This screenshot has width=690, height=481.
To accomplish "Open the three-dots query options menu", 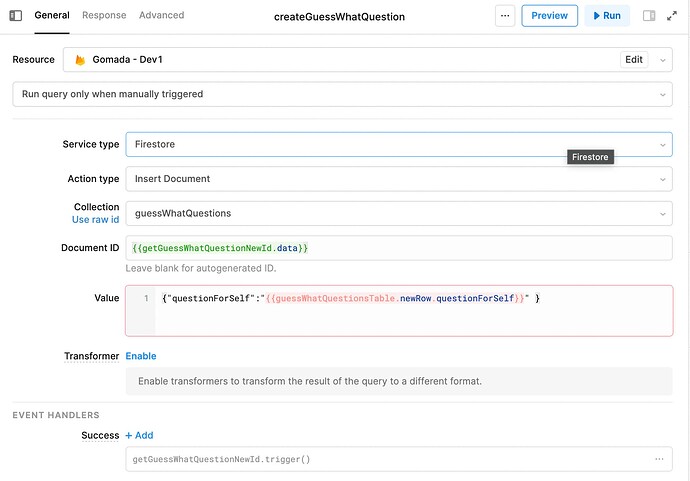I will pos(505,16).
